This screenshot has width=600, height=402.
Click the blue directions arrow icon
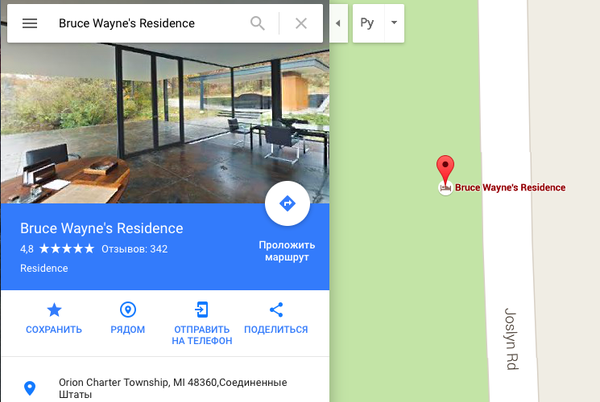tap(287, 203)
